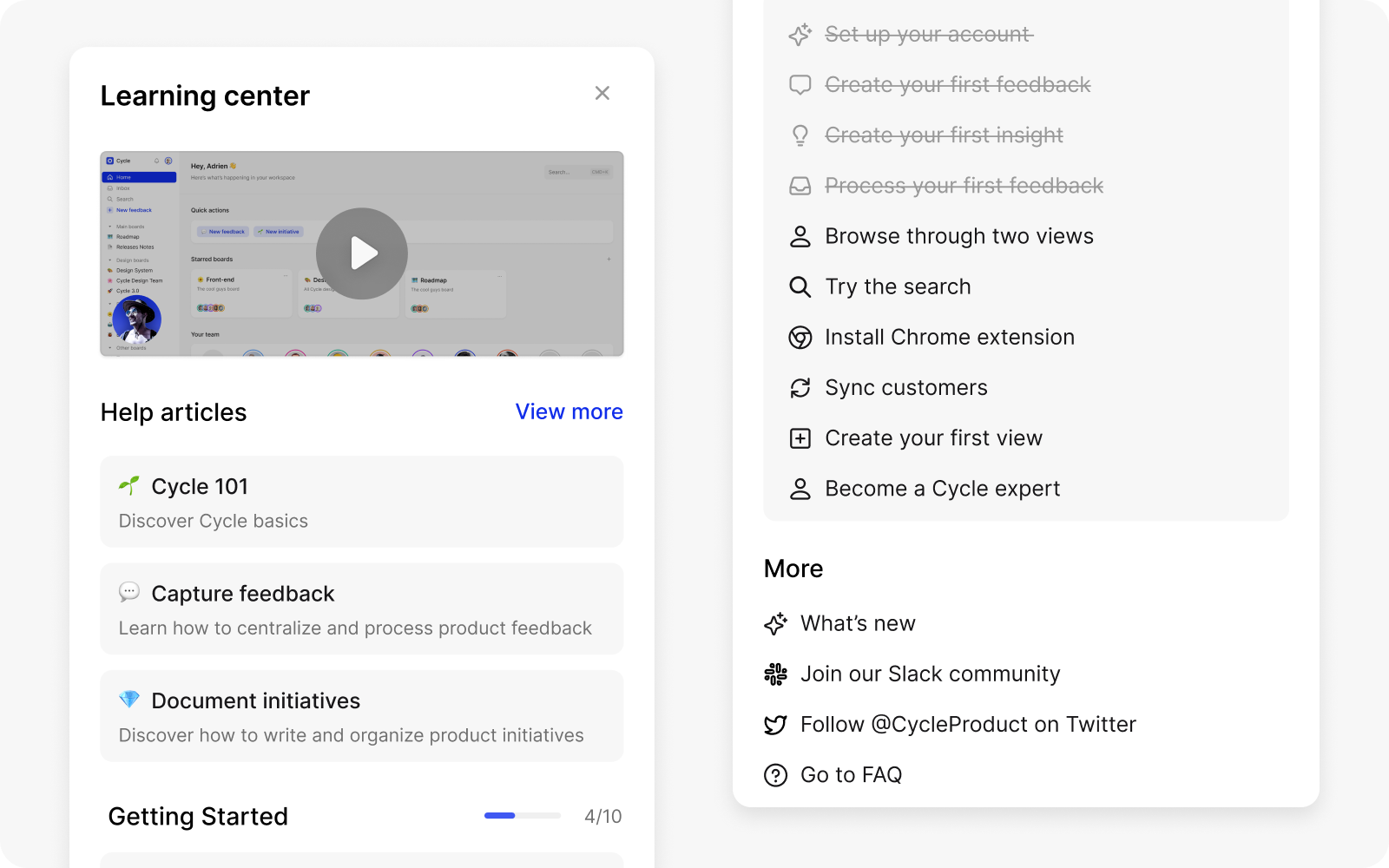Open Follow @CycleProduct on Twitter link
This screenshot has width=1389, height=868.
(x=968, y=724)
